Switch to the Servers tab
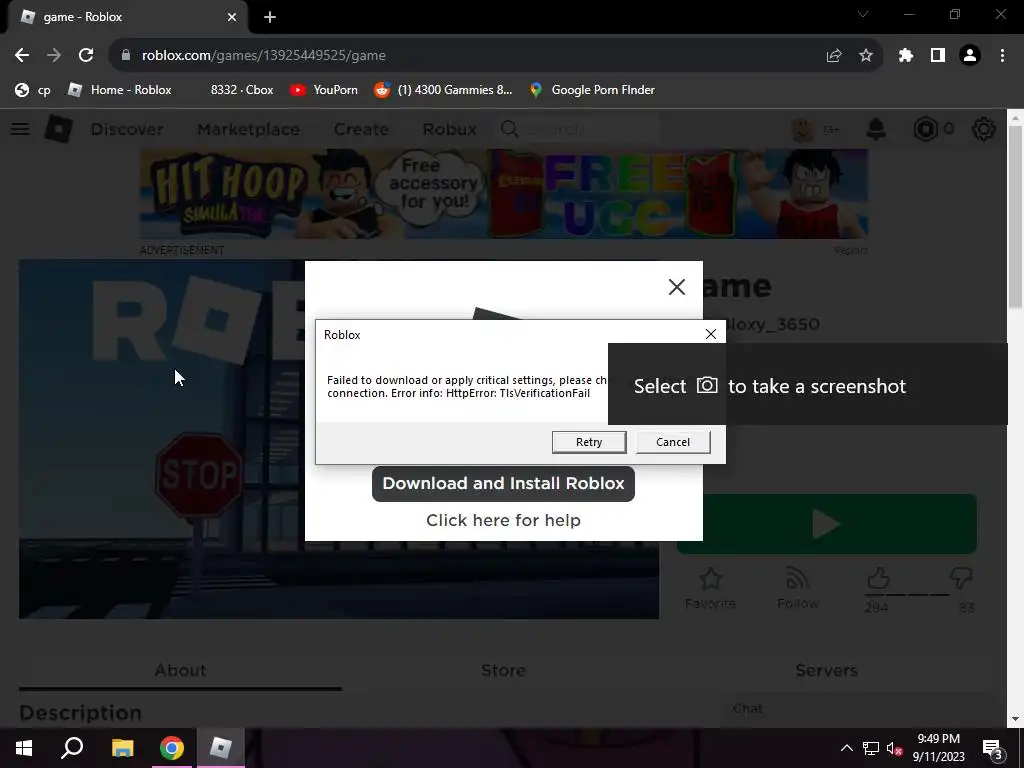The width and height of the screenshot is (1024, 768). point(826,671)
